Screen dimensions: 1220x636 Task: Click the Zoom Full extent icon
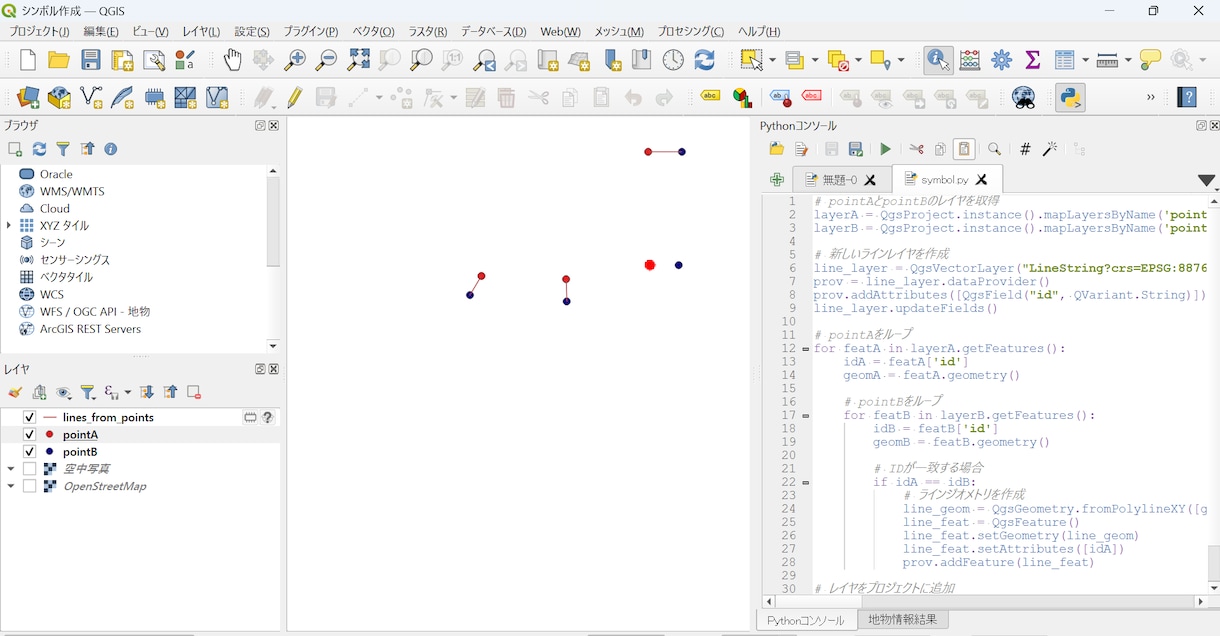[358, 60]
